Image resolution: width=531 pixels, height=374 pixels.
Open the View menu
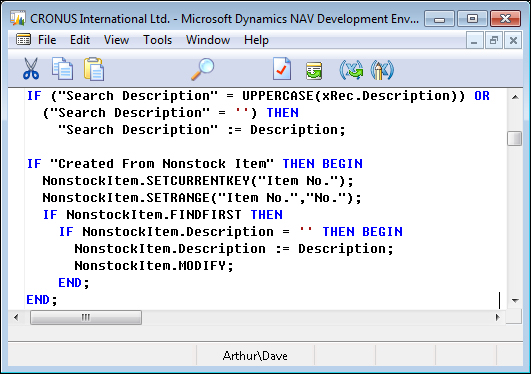116,40
